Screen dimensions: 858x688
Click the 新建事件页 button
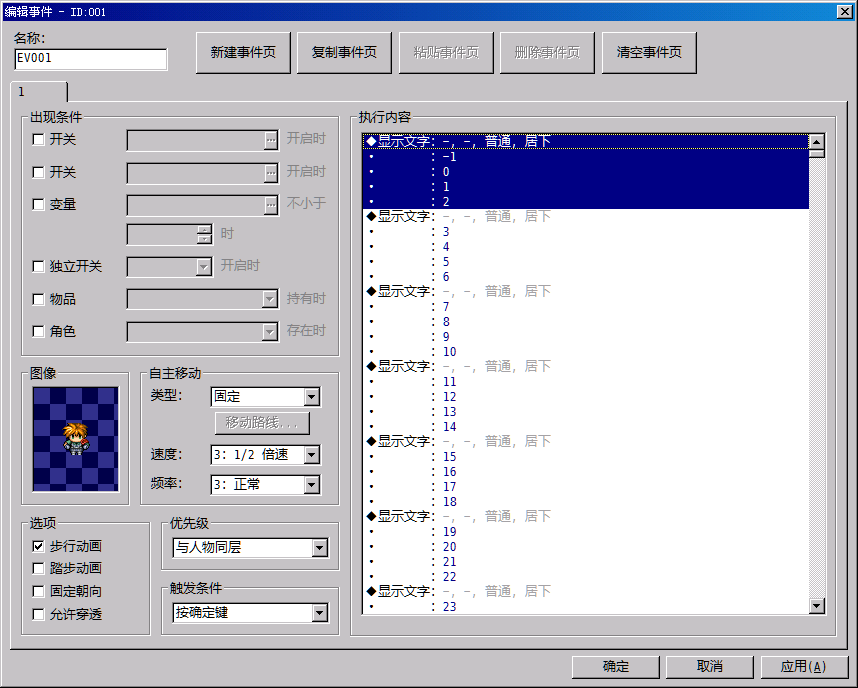coord(243,53)
